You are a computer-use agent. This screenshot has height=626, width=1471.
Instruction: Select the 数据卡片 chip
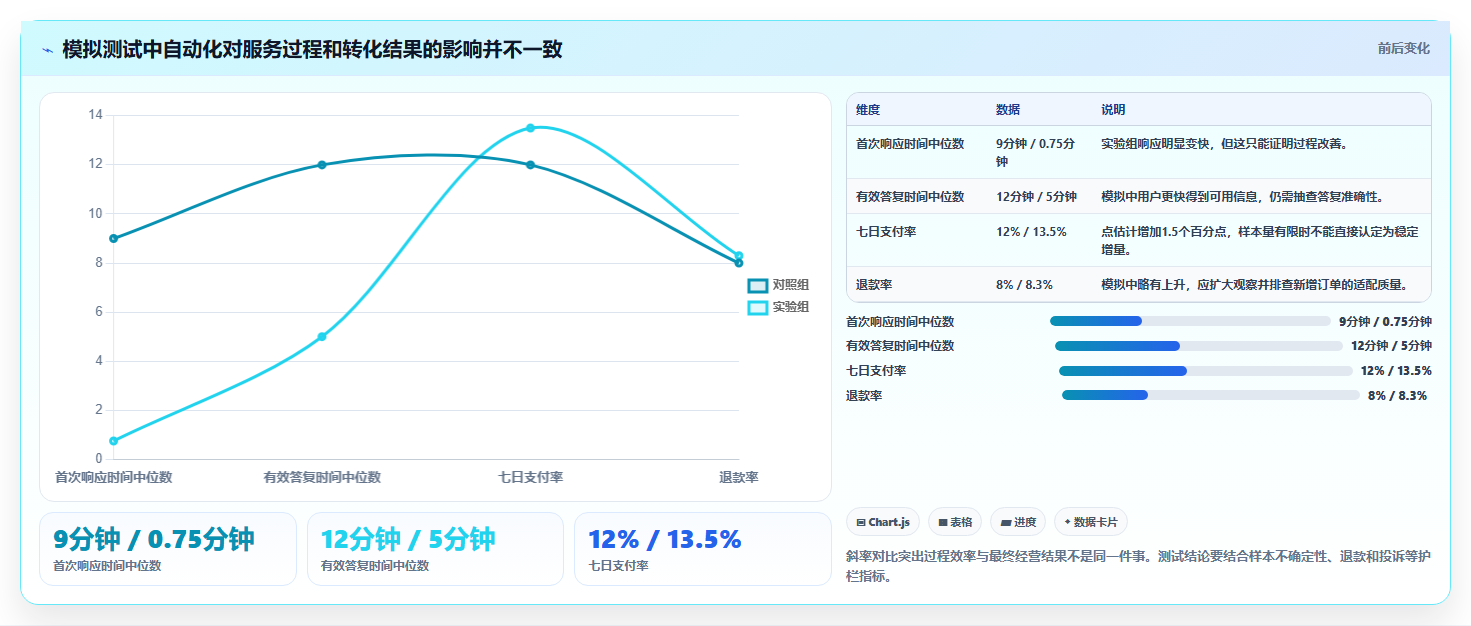[1091, 522]
